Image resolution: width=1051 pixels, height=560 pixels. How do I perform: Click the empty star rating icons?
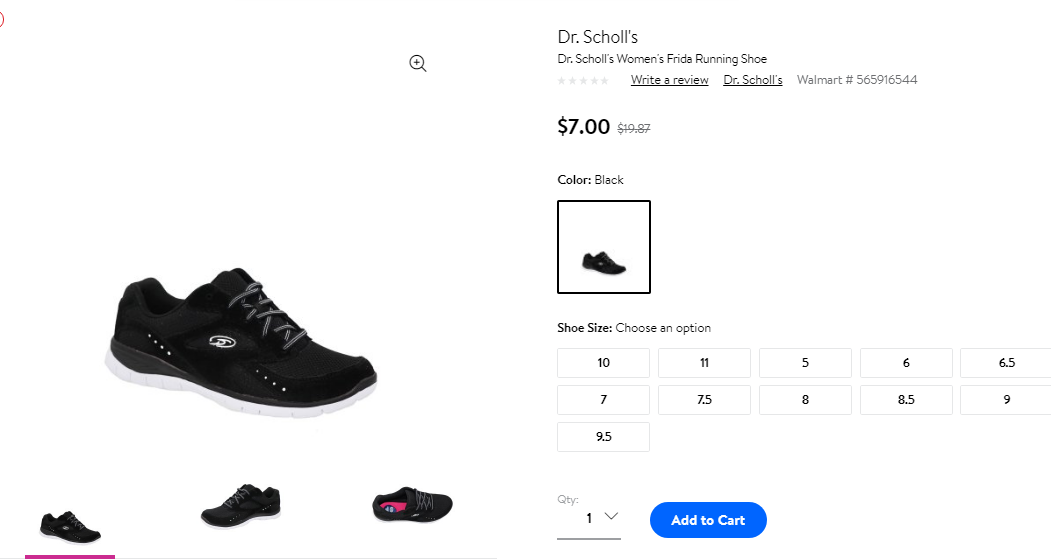(583, 80)
